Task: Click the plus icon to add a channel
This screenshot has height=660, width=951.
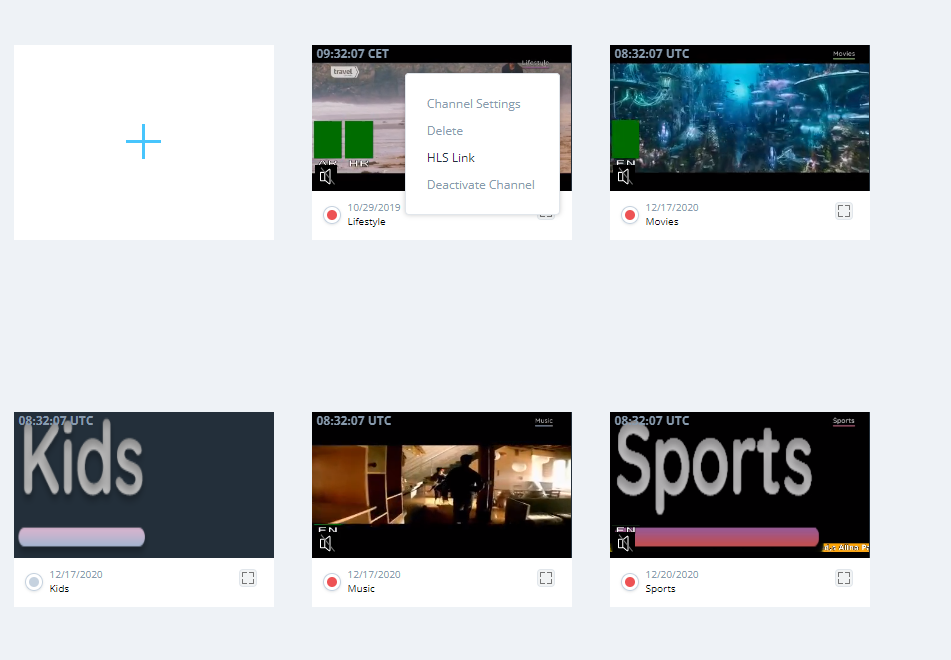Action: (x=143, y=142)
